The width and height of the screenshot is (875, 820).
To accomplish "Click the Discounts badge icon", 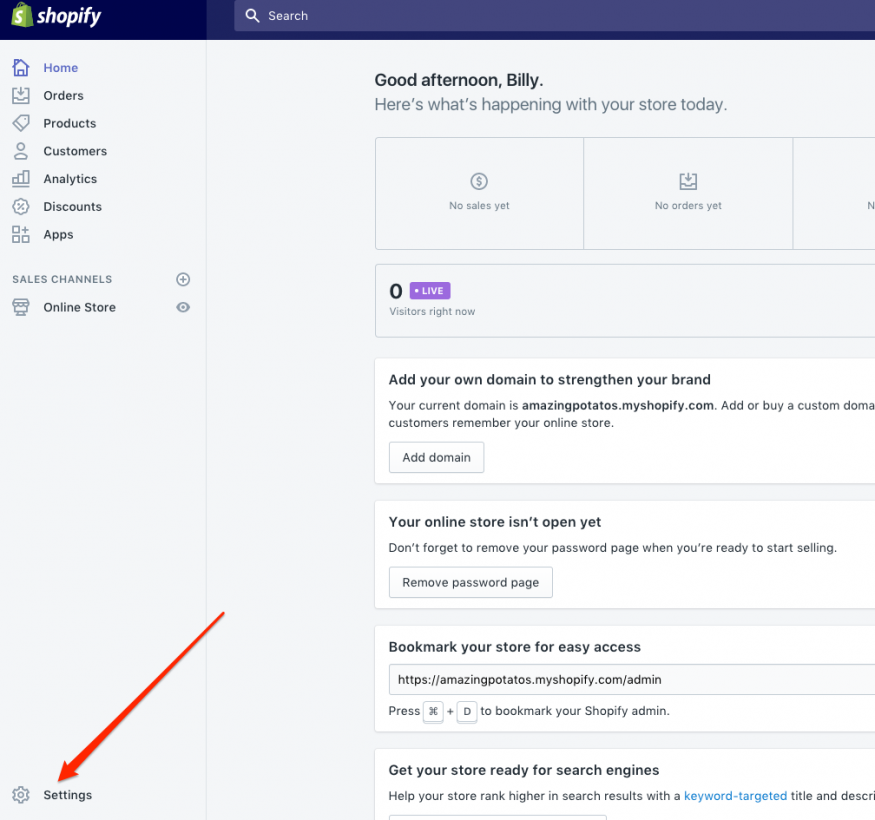I will click(x=21, y=207).
